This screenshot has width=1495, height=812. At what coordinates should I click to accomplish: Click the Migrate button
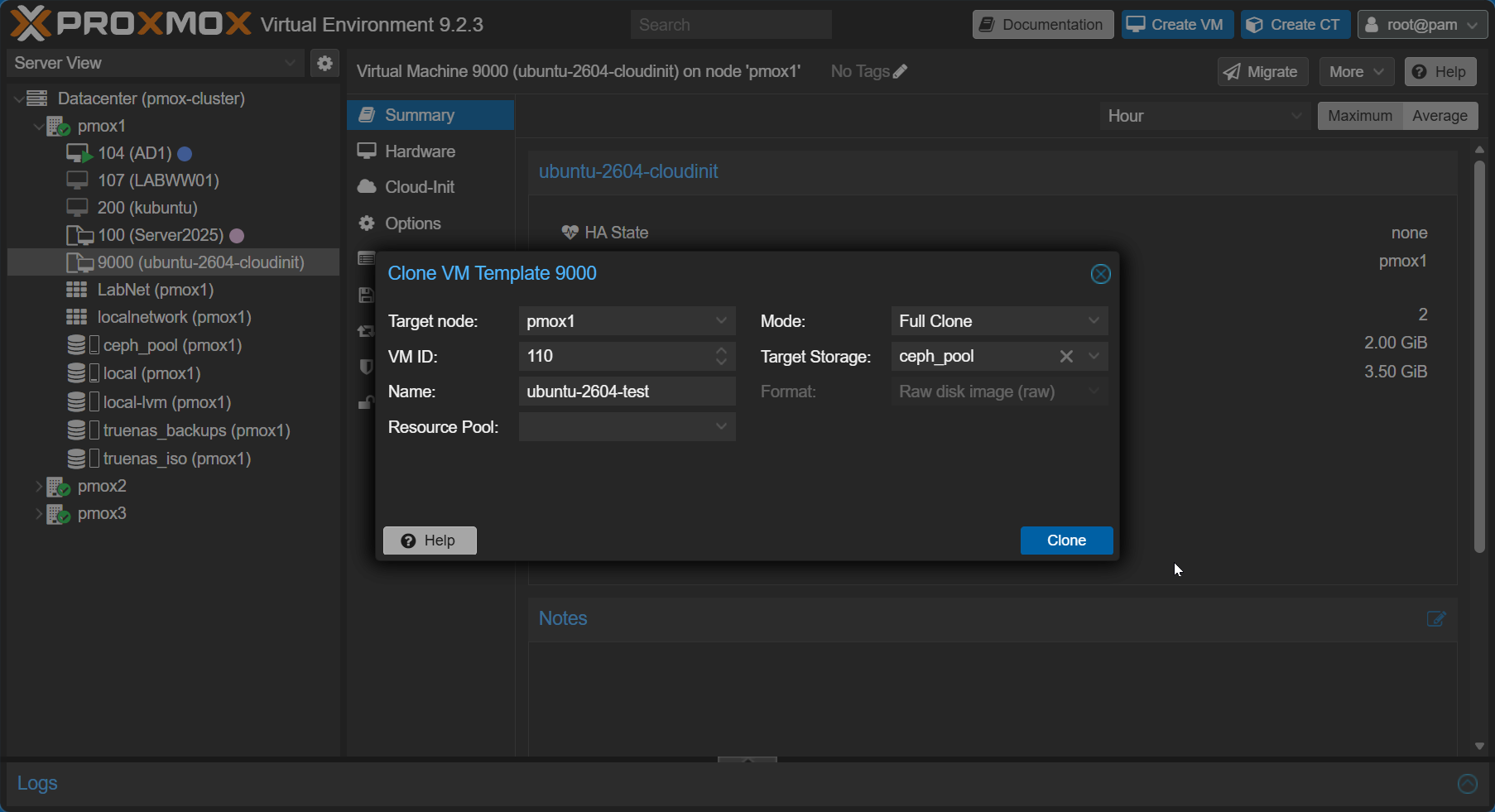point(1262,72)
